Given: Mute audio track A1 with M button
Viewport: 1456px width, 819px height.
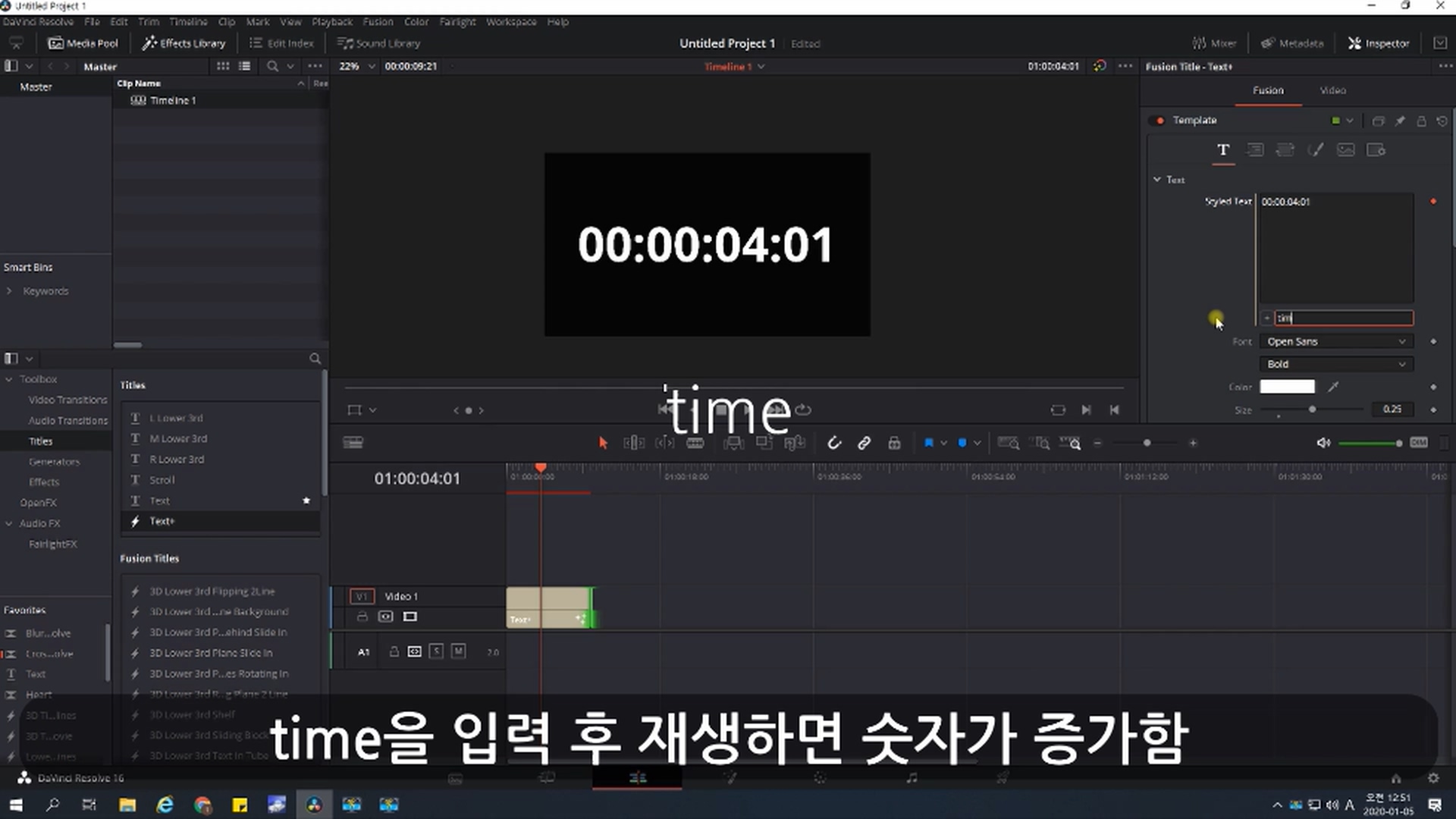Looking at the screenshot, I should point(458,651).
